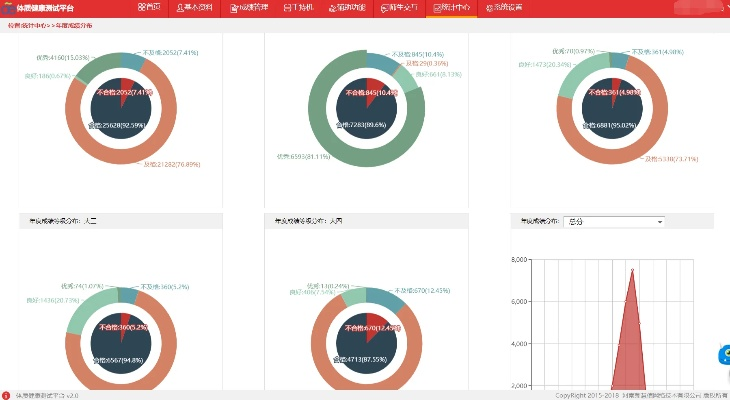Screen dimensions: 730x400
Task: Click the icon beside 成绩管理
Action: coord(233,7)
